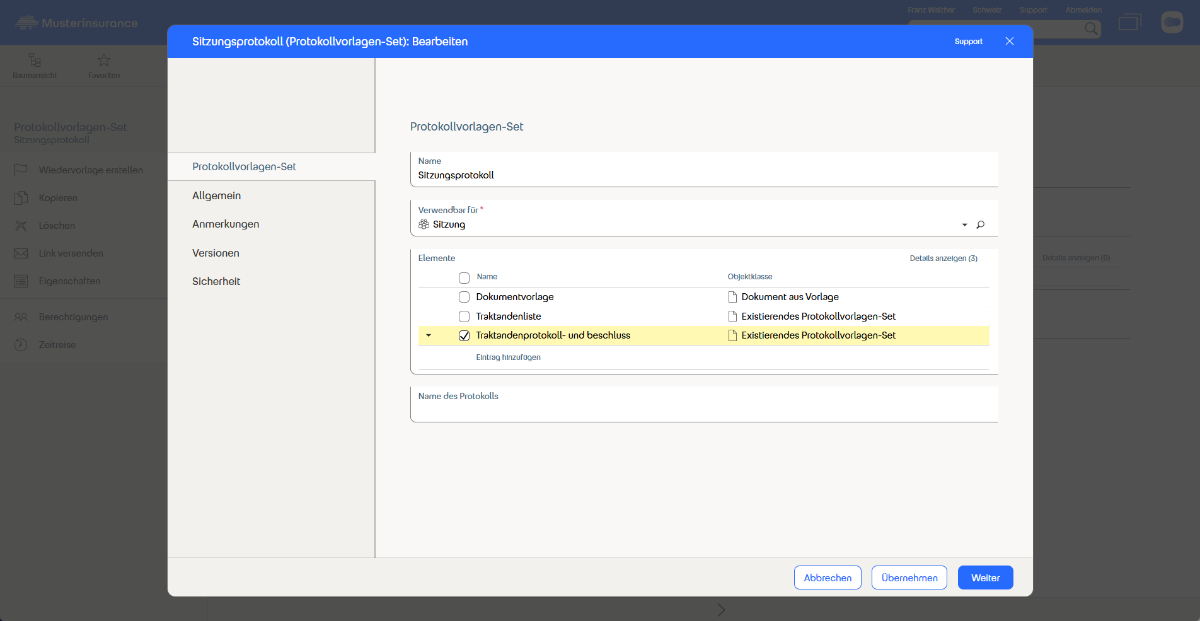This screenshot has width=1200, height=621.
Task: Click the document icon next to Dokument aus Vorlage
Action: pyautogui.click(x=733, y=297)
